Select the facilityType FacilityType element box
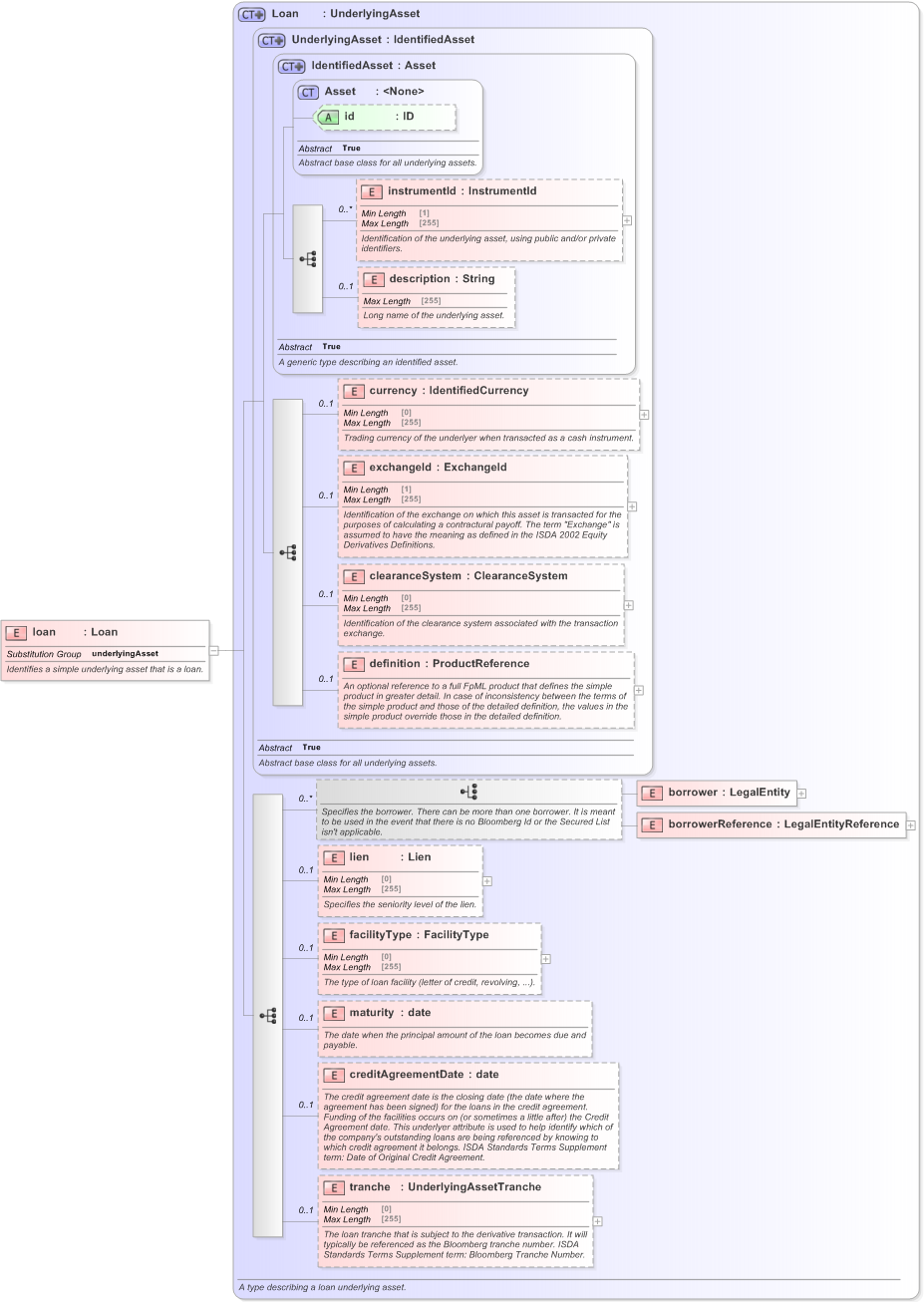 coord(429,957)
